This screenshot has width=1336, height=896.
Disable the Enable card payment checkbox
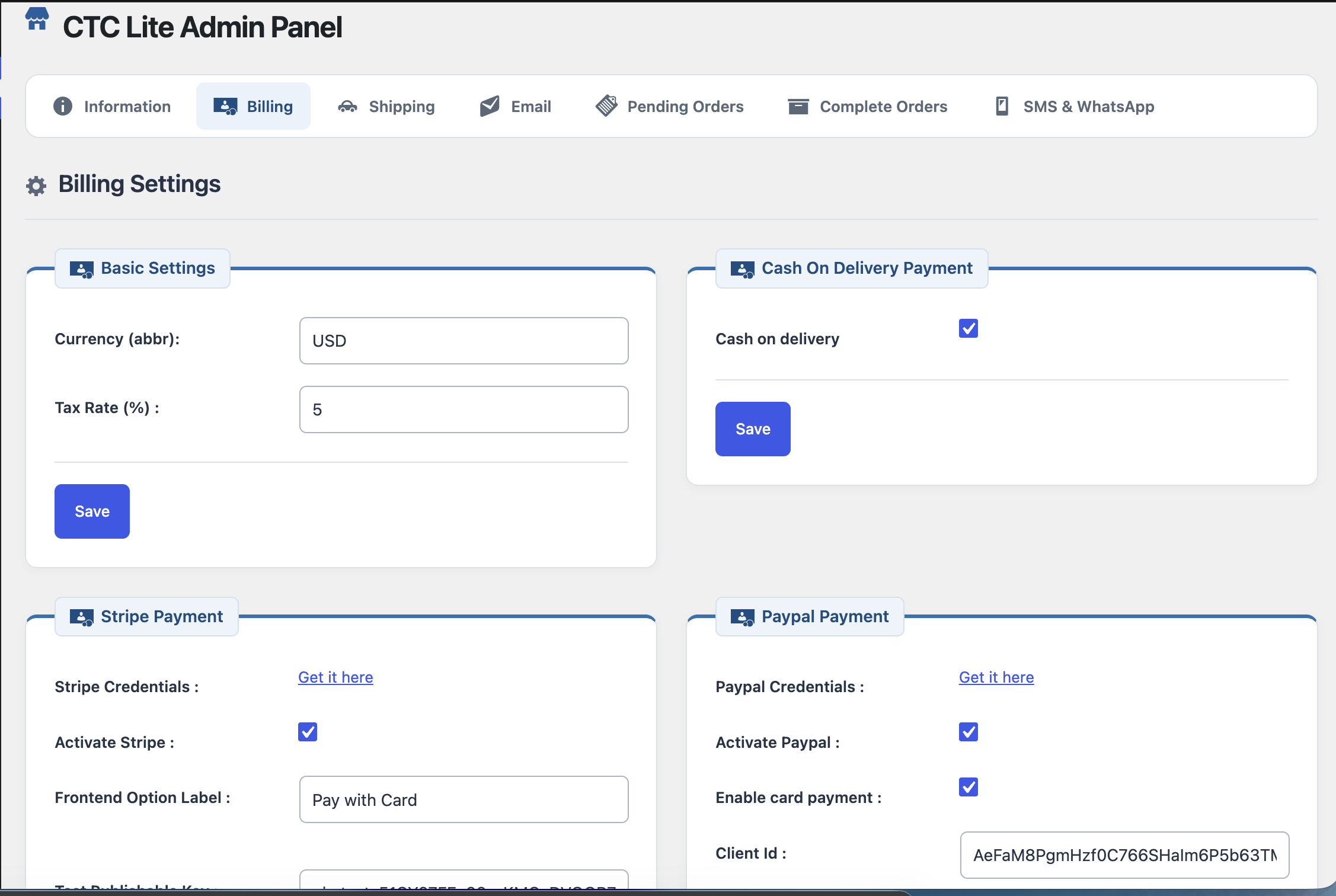pos(969,787)
